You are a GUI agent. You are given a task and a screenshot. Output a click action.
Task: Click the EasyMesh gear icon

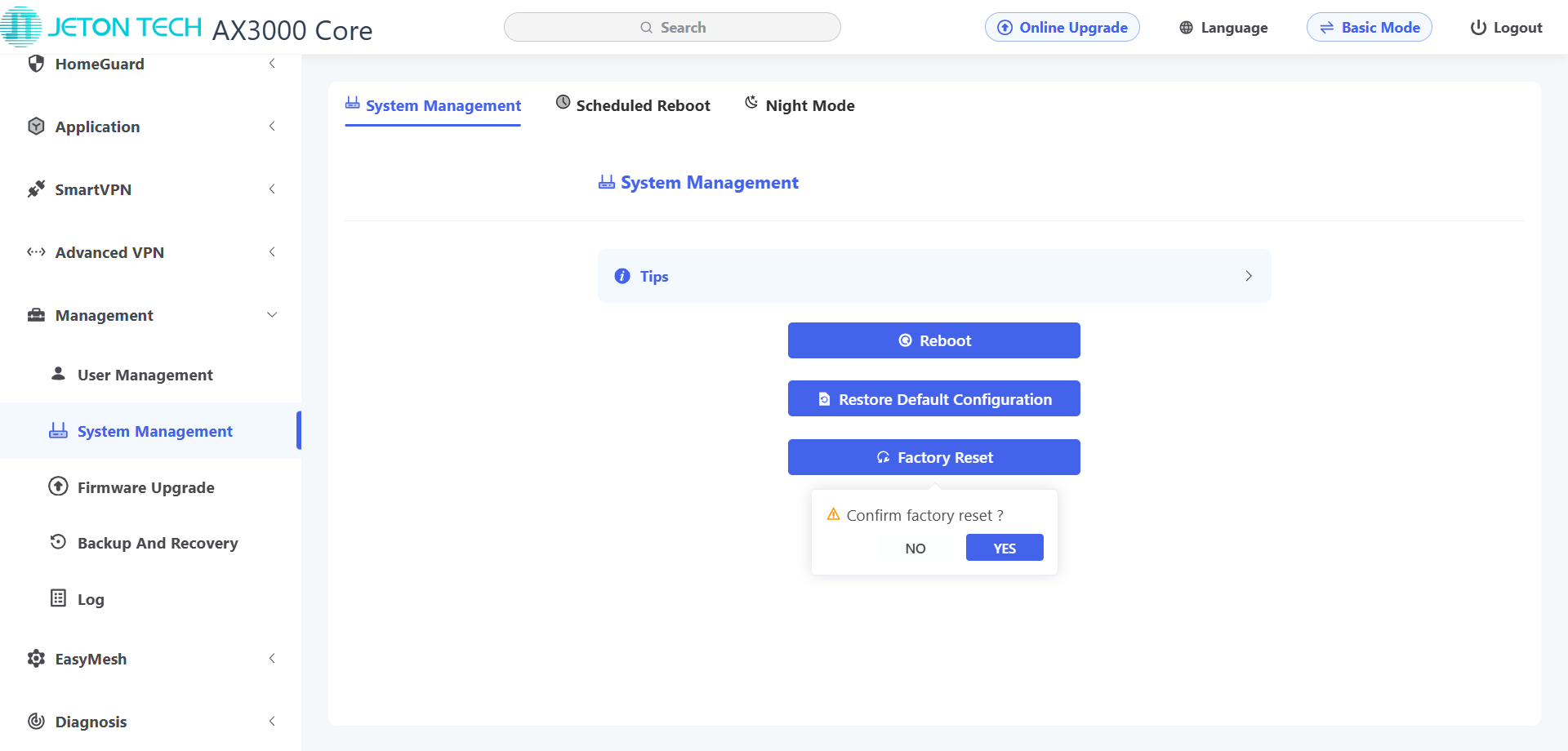[36, 659]
